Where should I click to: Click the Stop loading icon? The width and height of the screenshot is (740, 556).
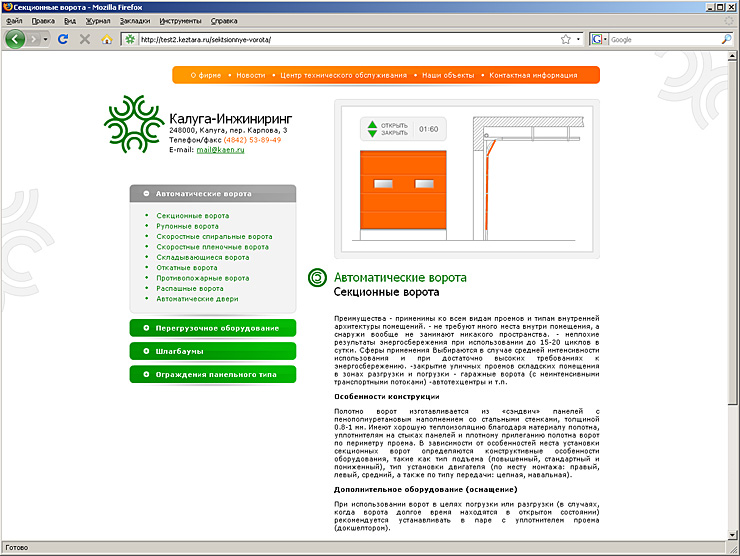coord(85,39)
